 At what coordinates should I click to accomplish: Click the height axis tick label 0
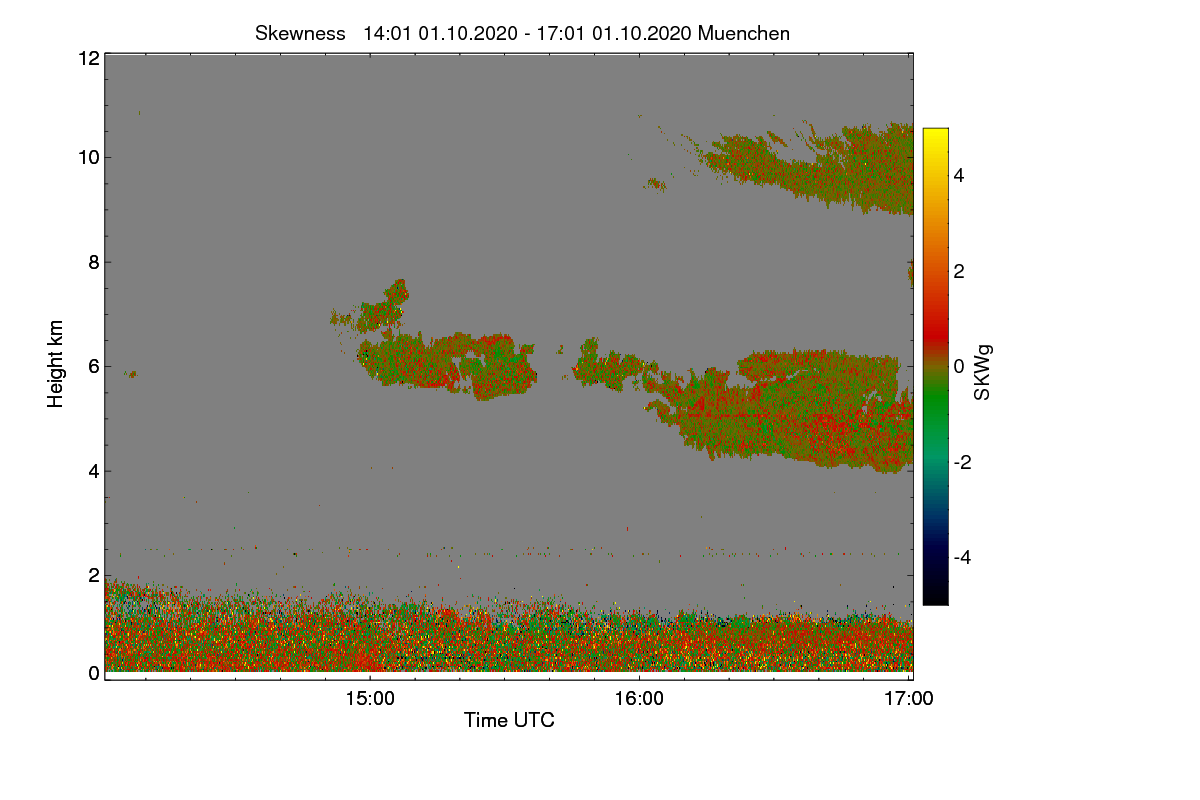(93, 673)
